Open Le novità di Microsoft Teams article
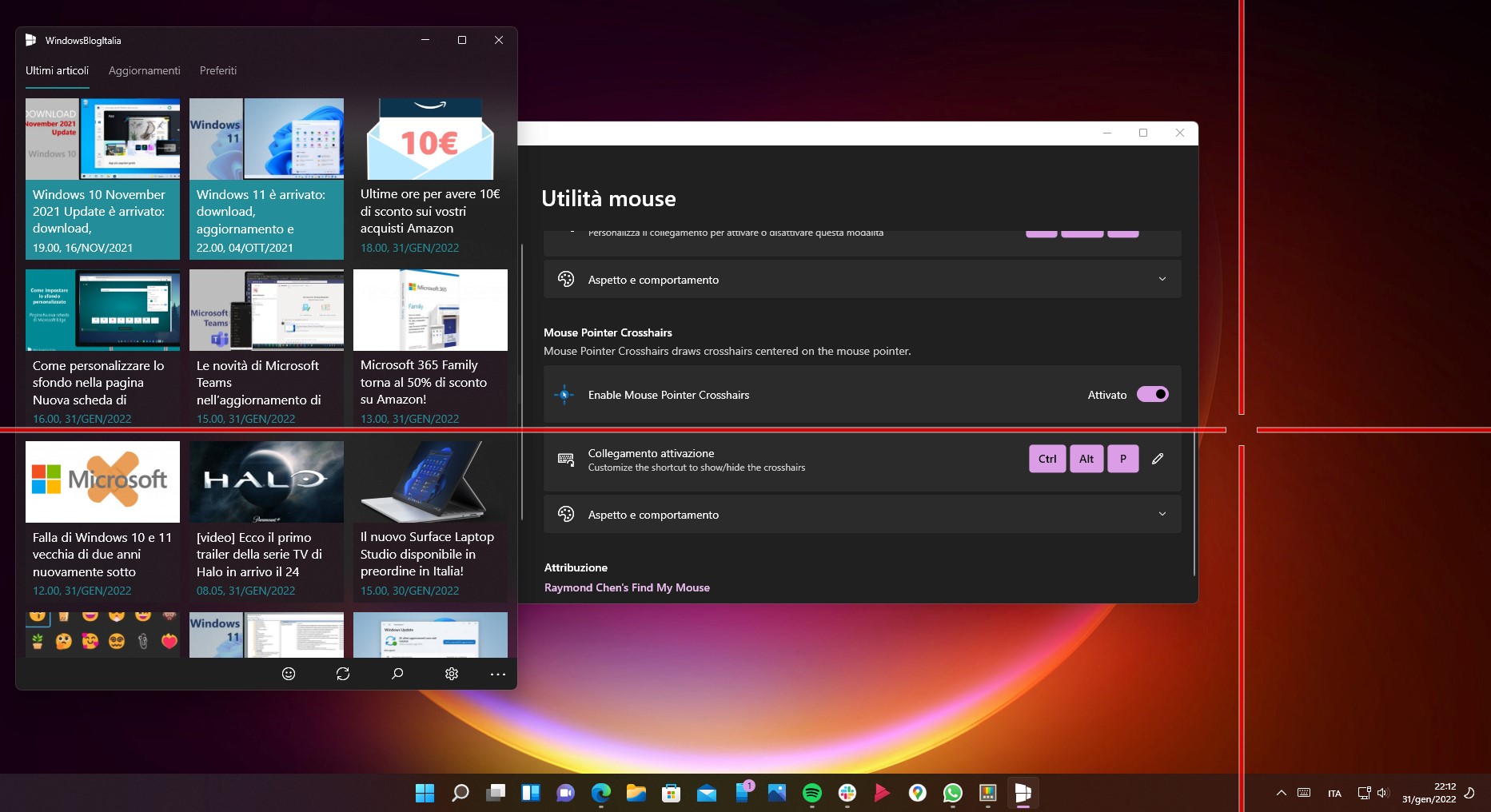Screen dimensions: 1491x812 (x=266, y=349)
